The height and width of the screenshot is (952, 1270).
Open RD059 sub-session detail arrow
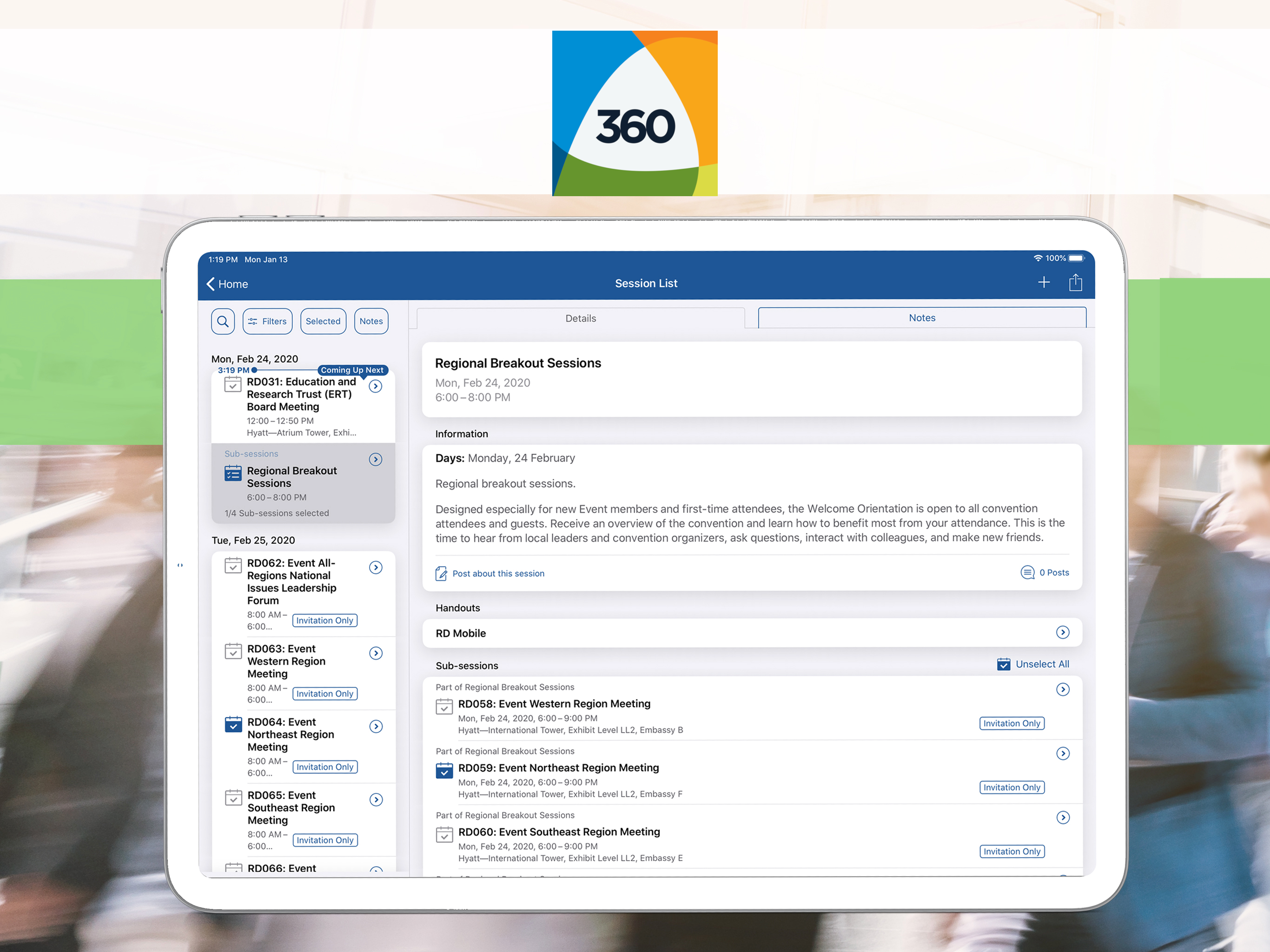pyautogui.click(x=1063, y=754)
